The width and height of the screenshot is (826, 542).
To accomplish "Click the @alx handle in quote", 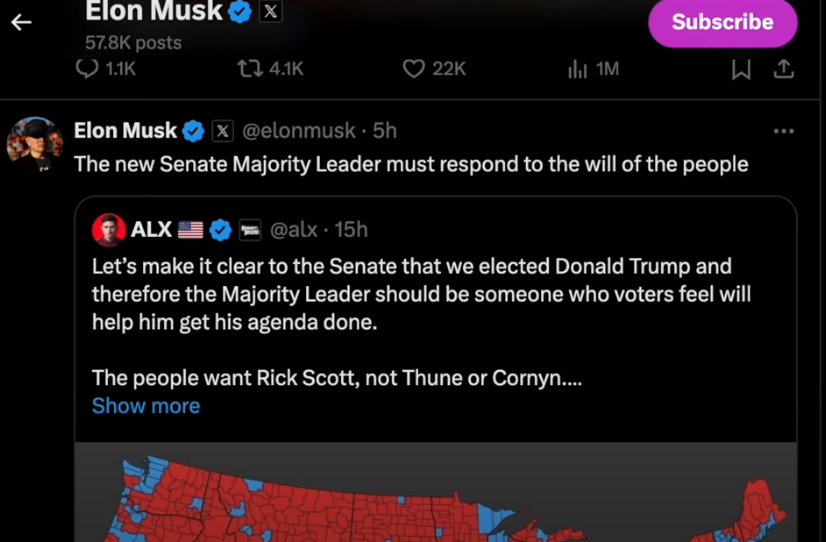I will click(x=294, y=230).
